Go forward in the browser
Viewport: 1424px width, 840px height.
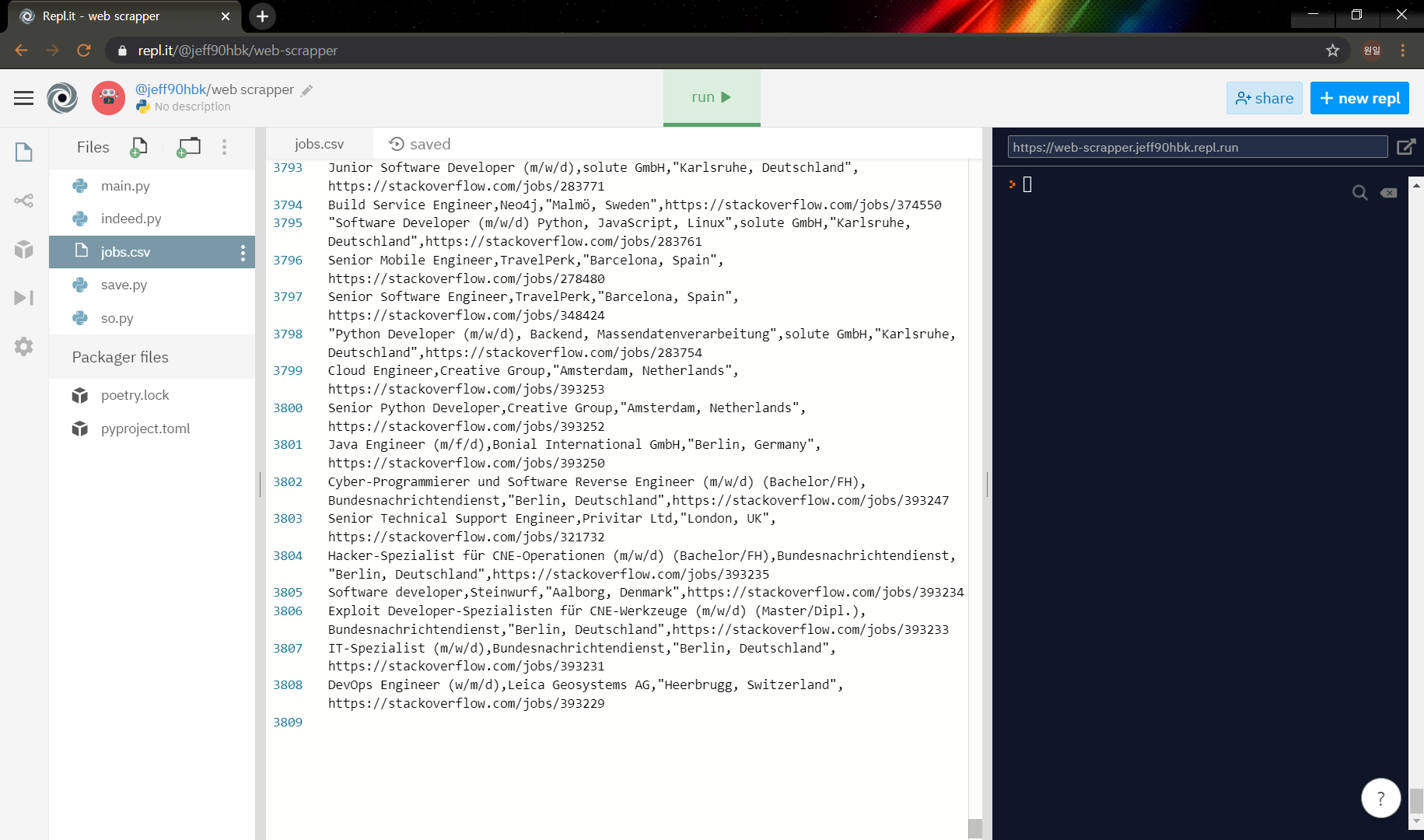[52, 51]
